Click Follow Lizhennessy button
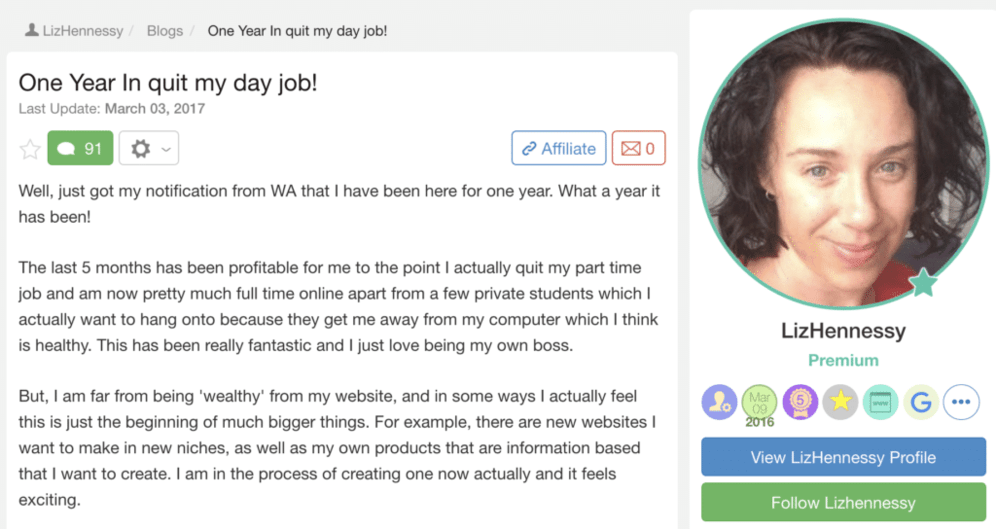The height and width of the screenshot is (529, 996). (x=843, y=502)
